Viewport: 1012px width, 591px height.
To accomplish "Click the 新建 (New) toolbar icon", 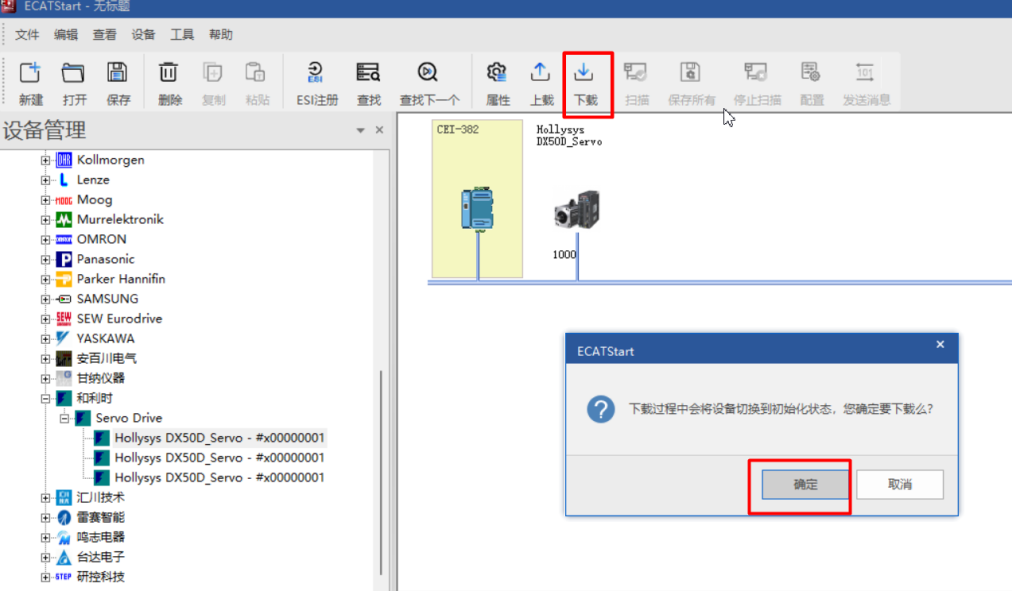I will [x=31, y=74].
